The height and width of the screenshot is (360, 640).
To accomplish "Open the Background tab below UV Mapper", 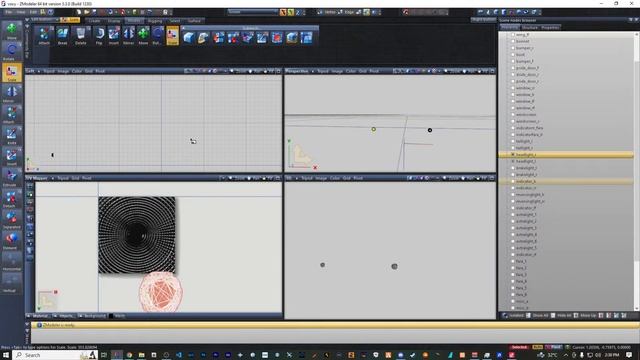I will (x=92, y=316).
